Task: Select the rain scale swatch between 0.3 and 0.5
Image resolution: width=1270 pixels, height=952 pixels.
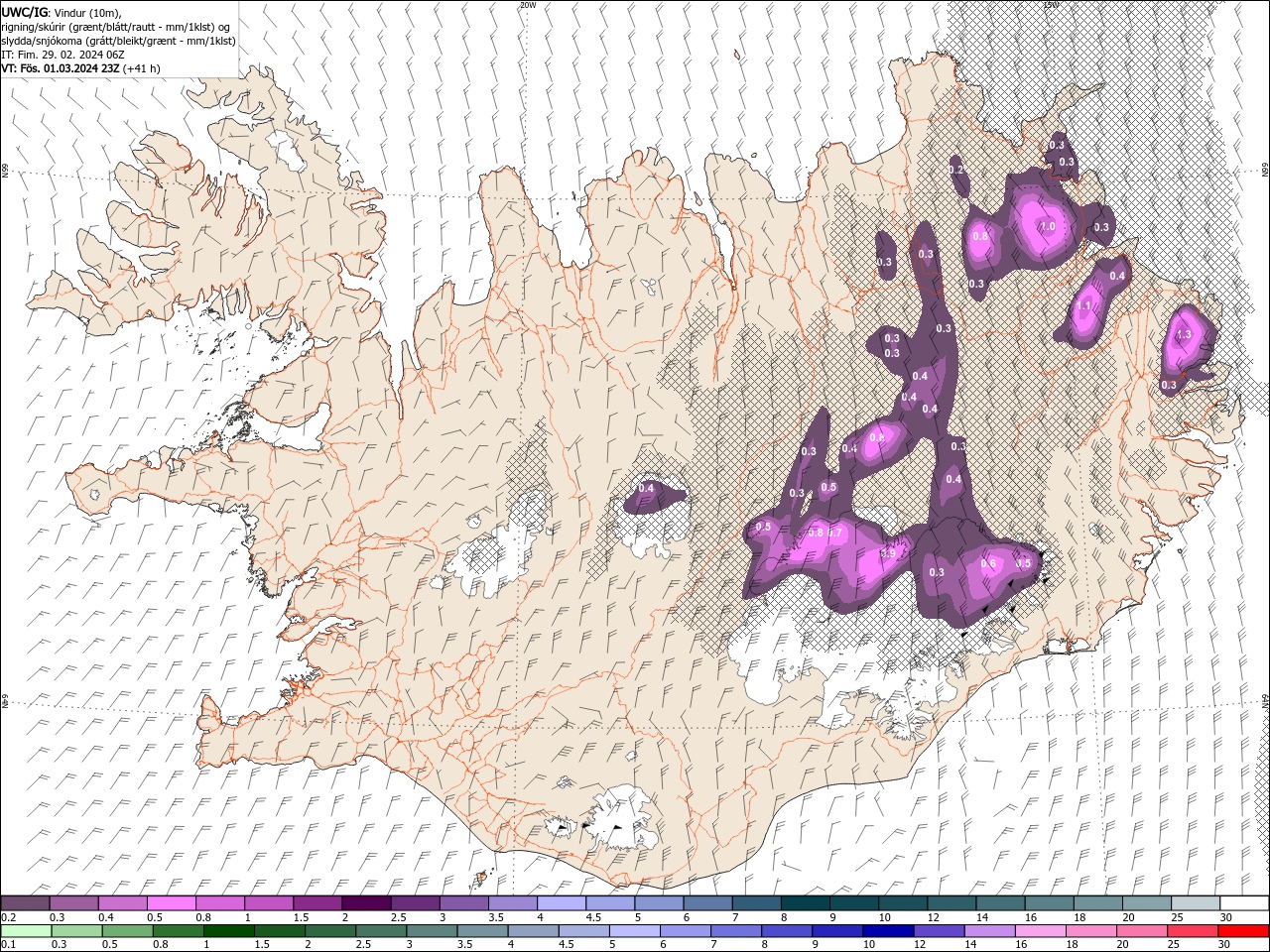Action: tap(76, 931)
